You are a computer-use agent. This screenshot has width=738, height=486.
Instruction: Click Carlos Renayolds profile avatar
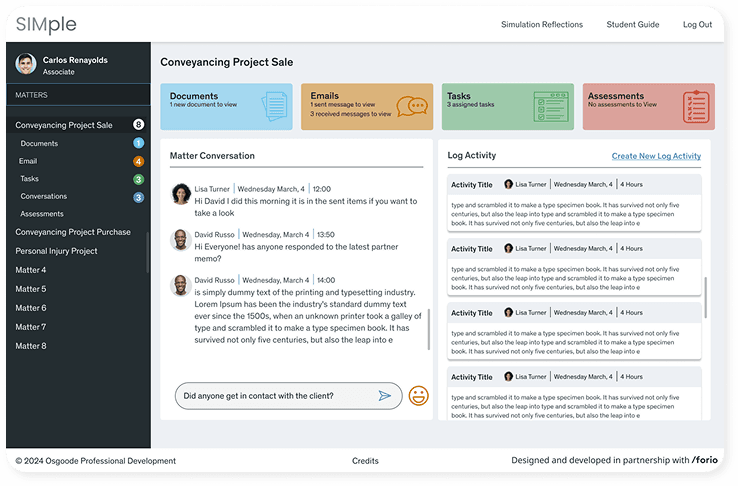[x=26, y=65]
